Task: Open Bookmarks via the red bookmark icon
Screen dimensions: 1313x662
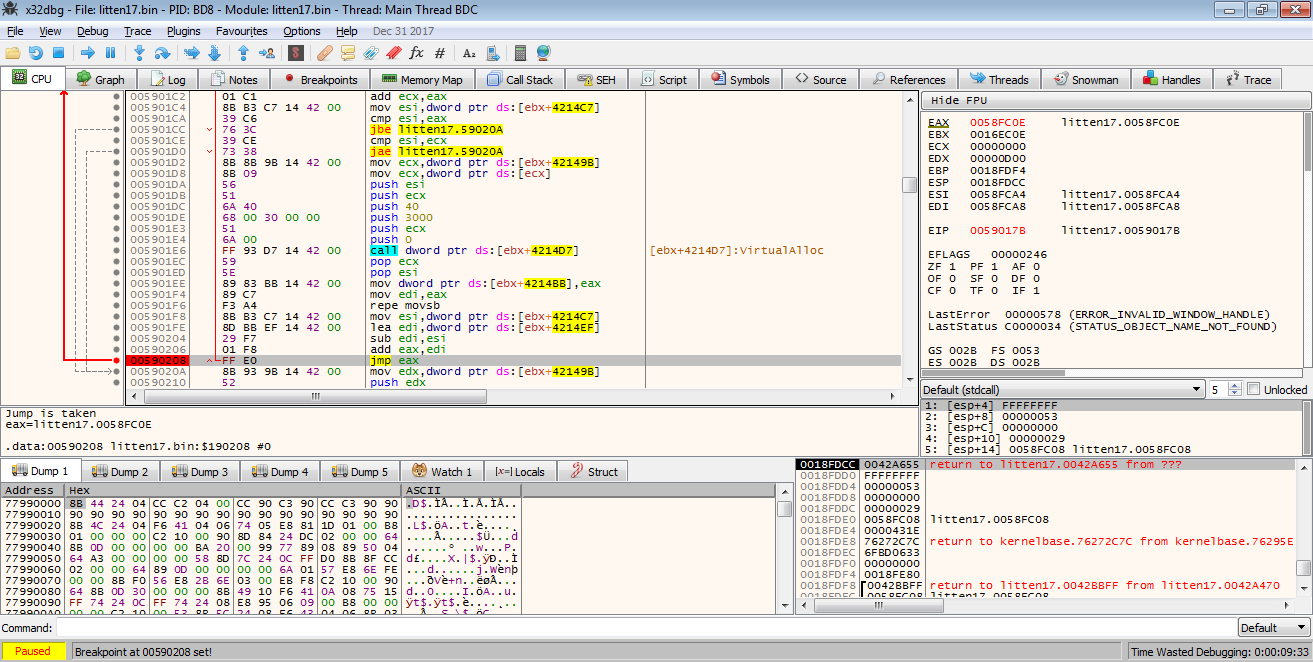Action: pyautogui.click(x=394, y=52)
